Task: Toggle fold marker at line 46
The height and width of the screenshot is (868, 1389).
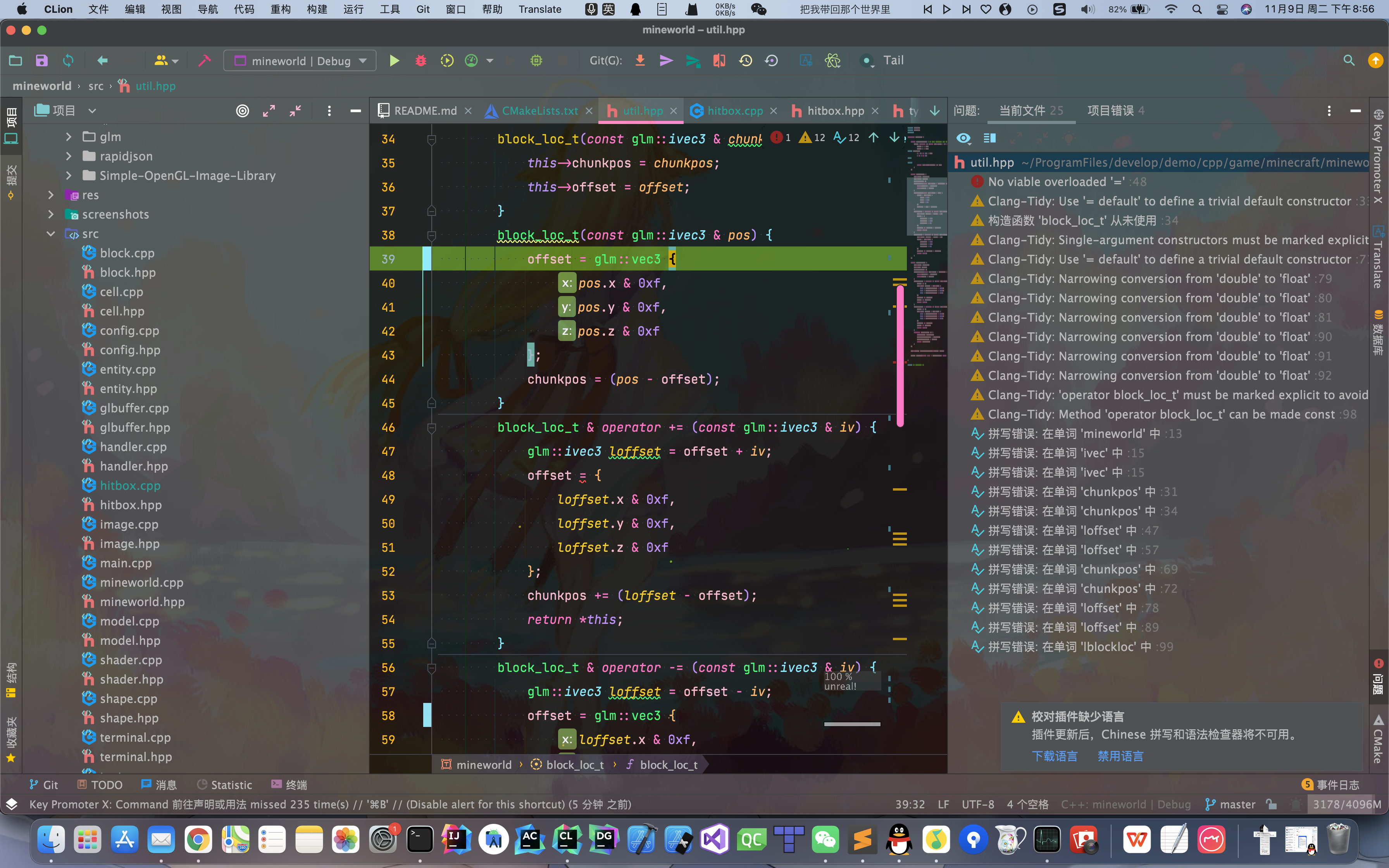Action: click(432, 428)
